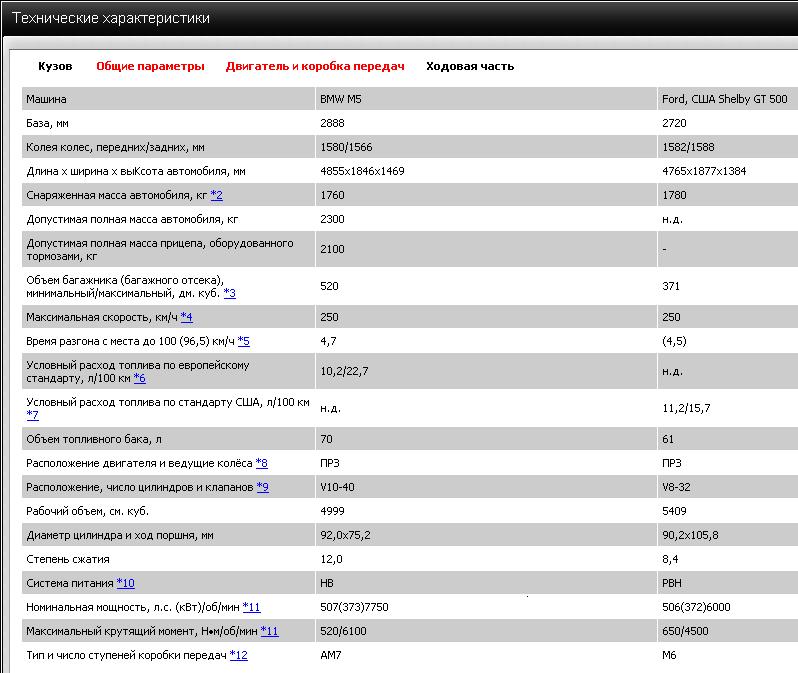Screen dimensions: 798x673
Task: Select trunk volume value 520
Action: tap(329, 286)
